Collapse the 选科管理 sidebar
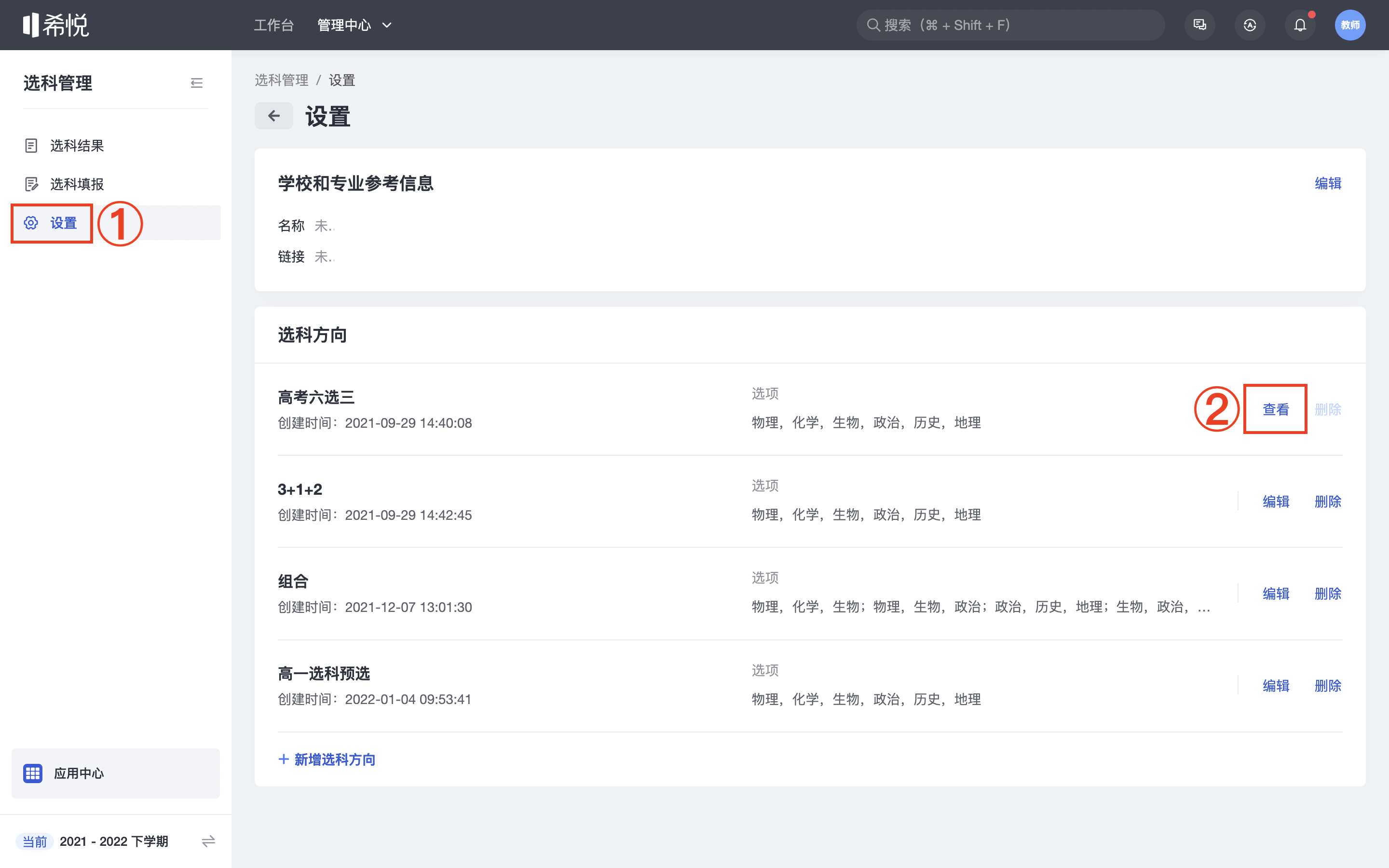This screenshot has height=868, width=1389. tap(196, 83)
